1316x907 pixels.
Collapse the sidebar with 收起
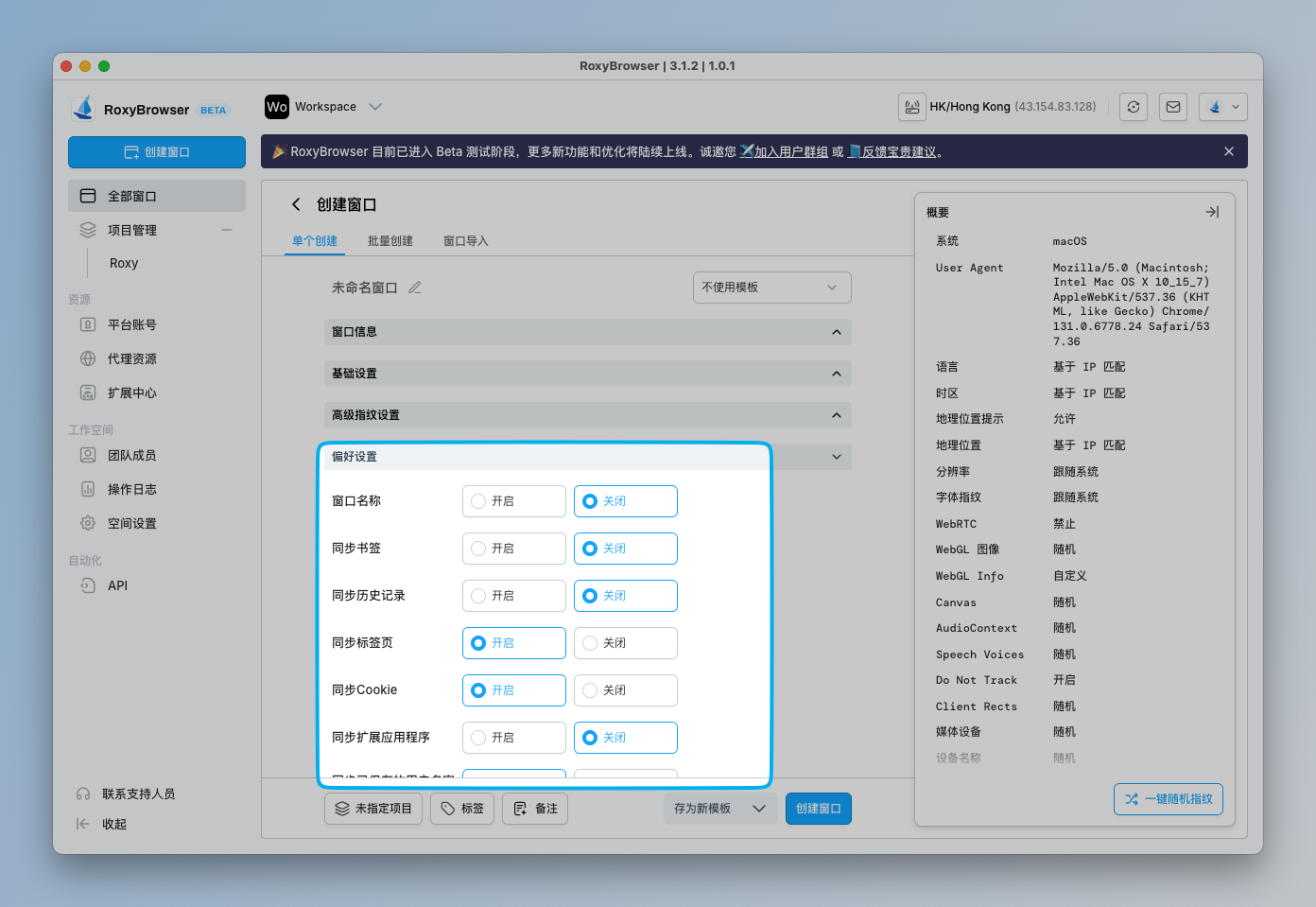point(102,824)
